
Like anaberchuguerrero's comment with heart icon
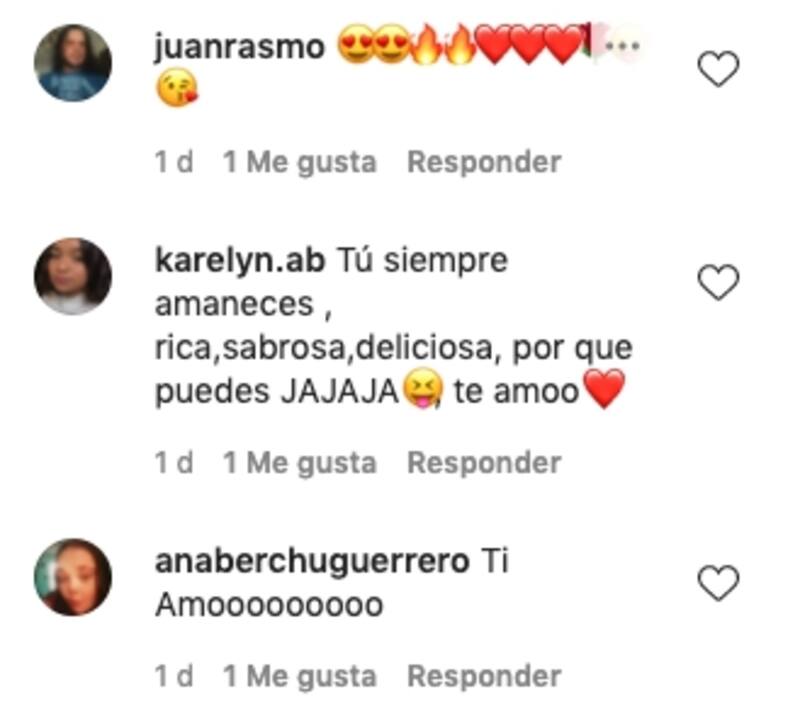[x=718, y=583]
